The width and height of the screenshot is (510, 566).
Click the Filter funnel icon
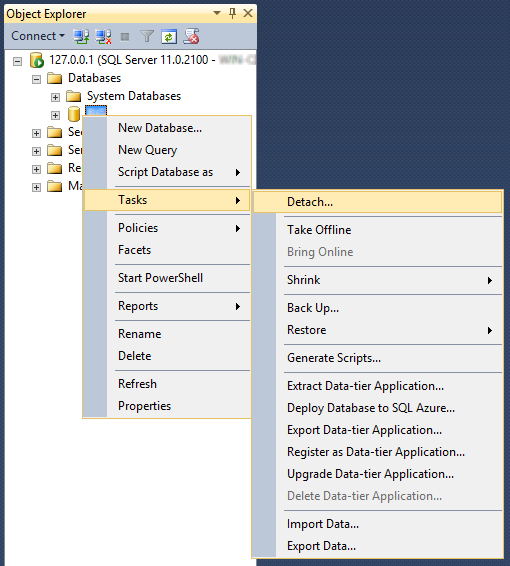pyautogui.click(x=147, y=36)
